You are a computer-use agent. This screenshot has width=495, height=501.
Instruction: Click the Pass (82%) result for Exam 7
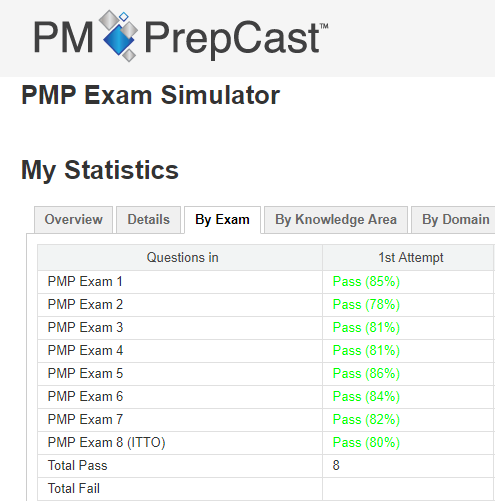click(x=366, y=420)
